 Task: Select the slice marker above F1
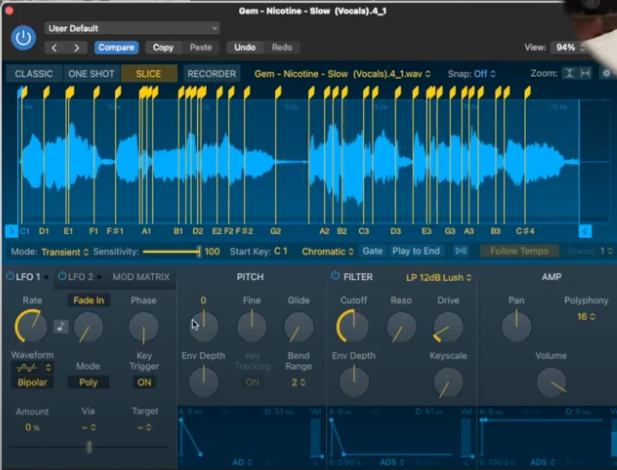pyautogui.click(x=96, y=93)
